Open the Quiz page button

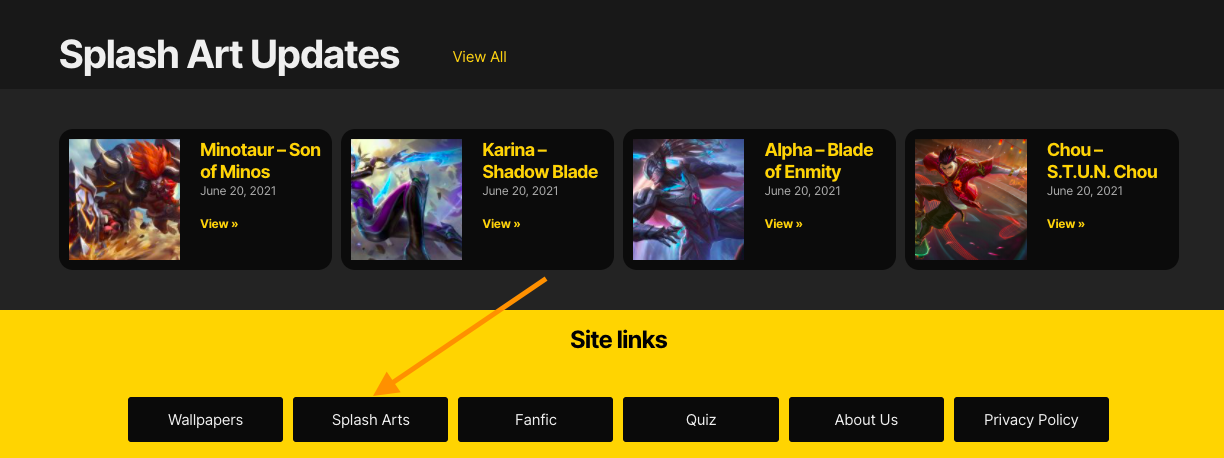pyautogui.click(x=701, y=419)
